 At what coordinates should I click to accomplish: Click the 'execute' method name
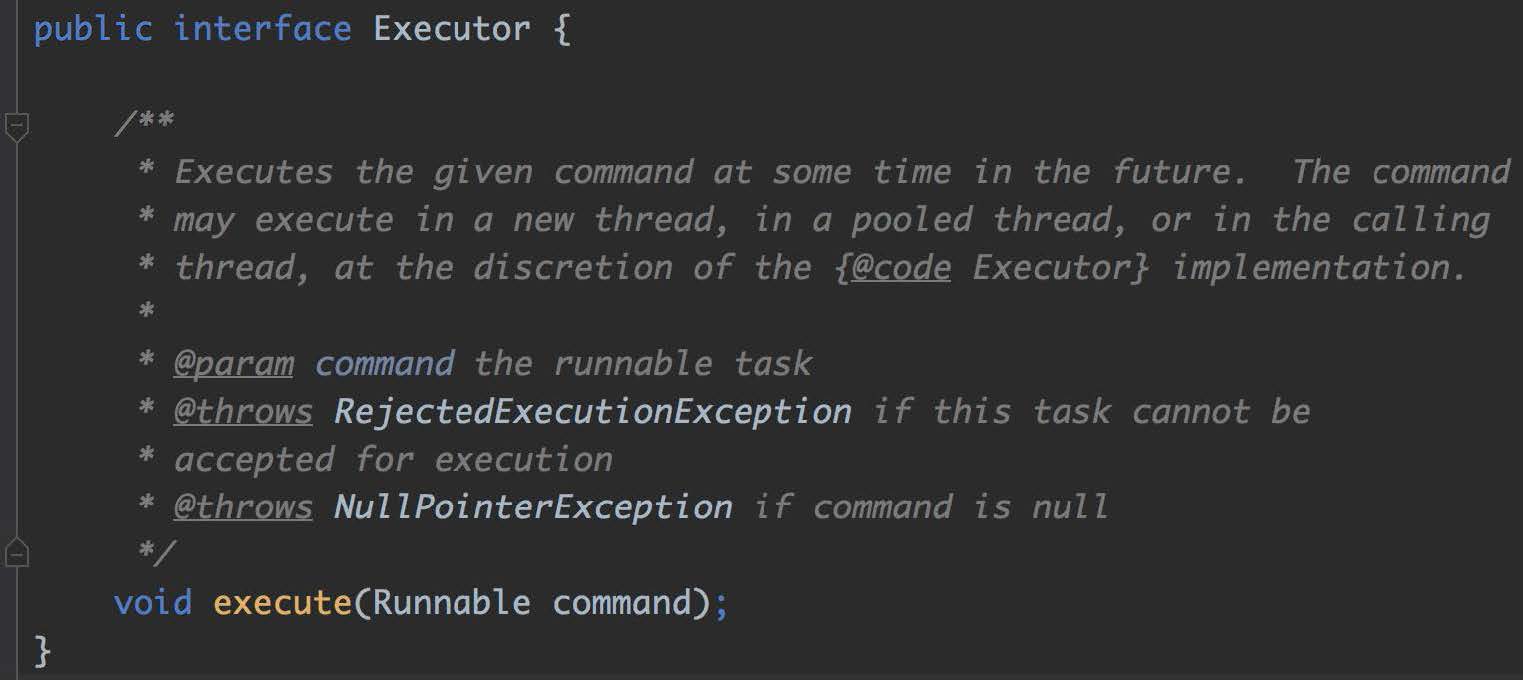[x=280, y=603]
